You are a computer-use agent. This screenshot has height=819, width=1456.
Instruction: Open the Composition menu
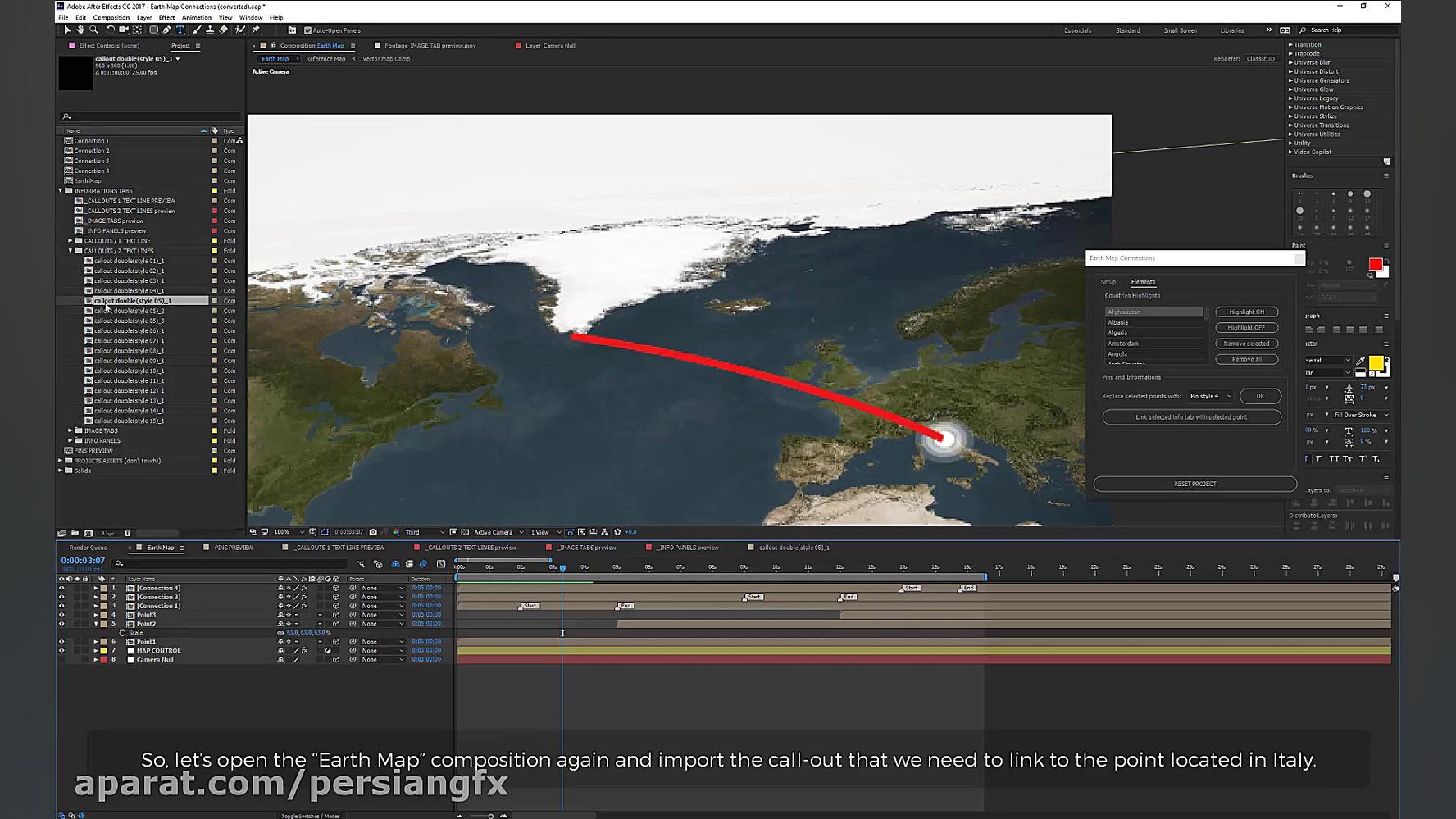click(x=111, y=17)
